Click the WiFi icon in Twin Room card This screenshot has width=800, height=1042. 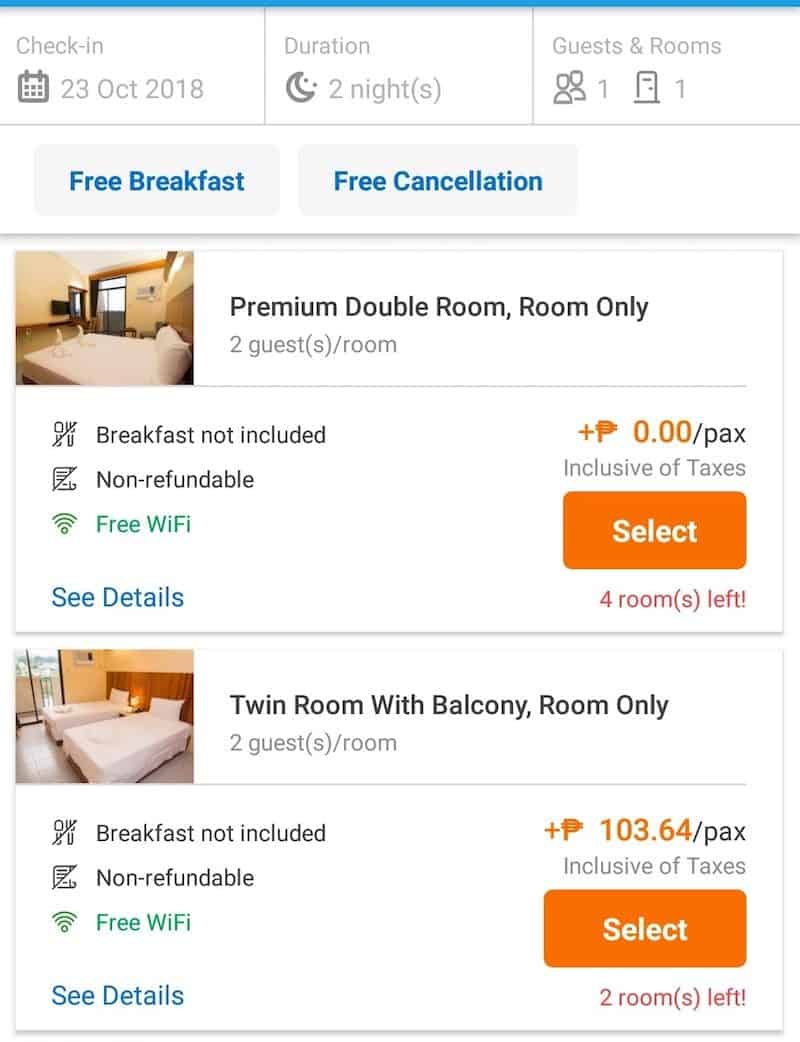coord(64,921)
